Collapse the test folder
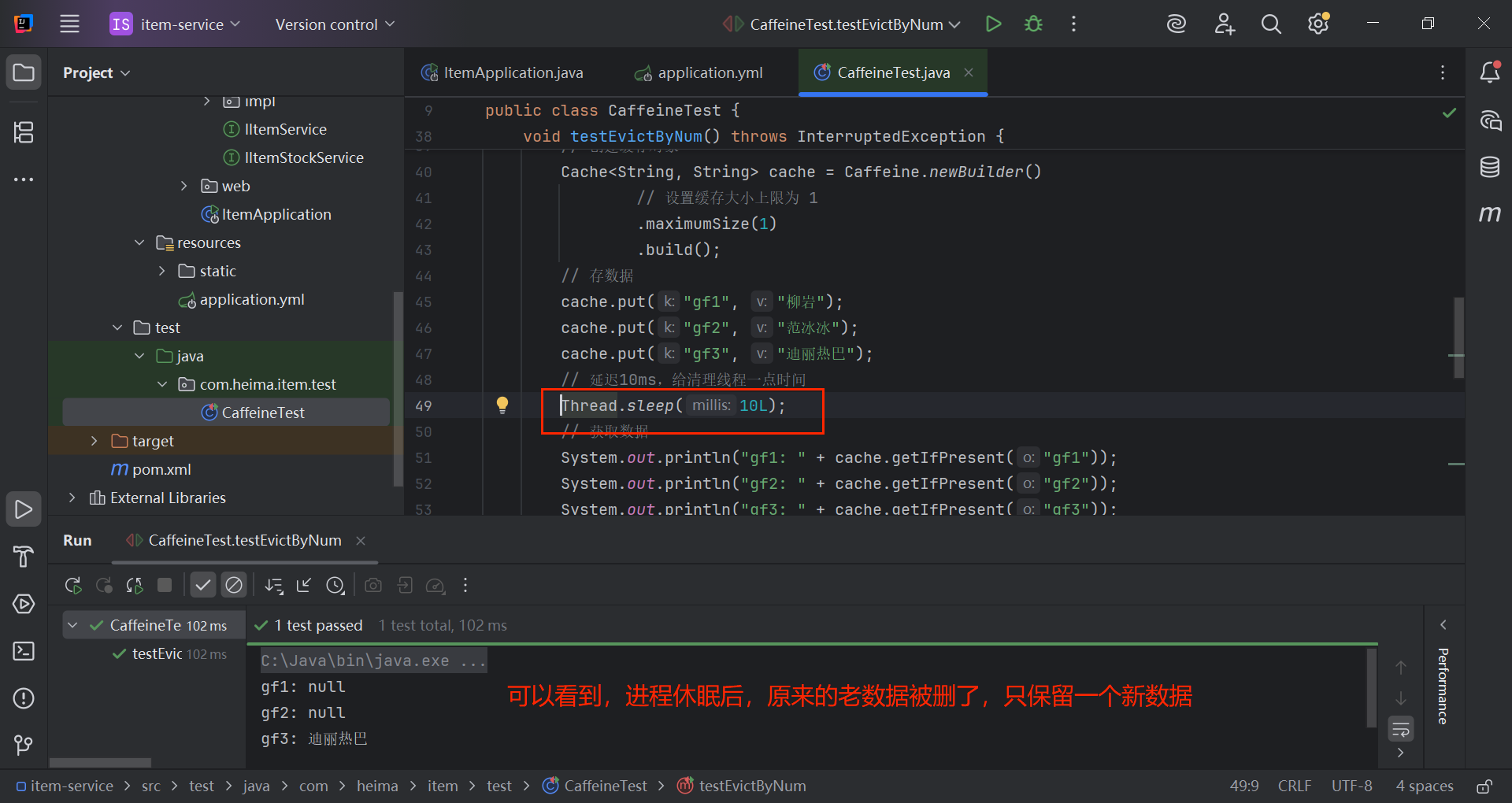The image size is (1512, 803). click(117, 327)
